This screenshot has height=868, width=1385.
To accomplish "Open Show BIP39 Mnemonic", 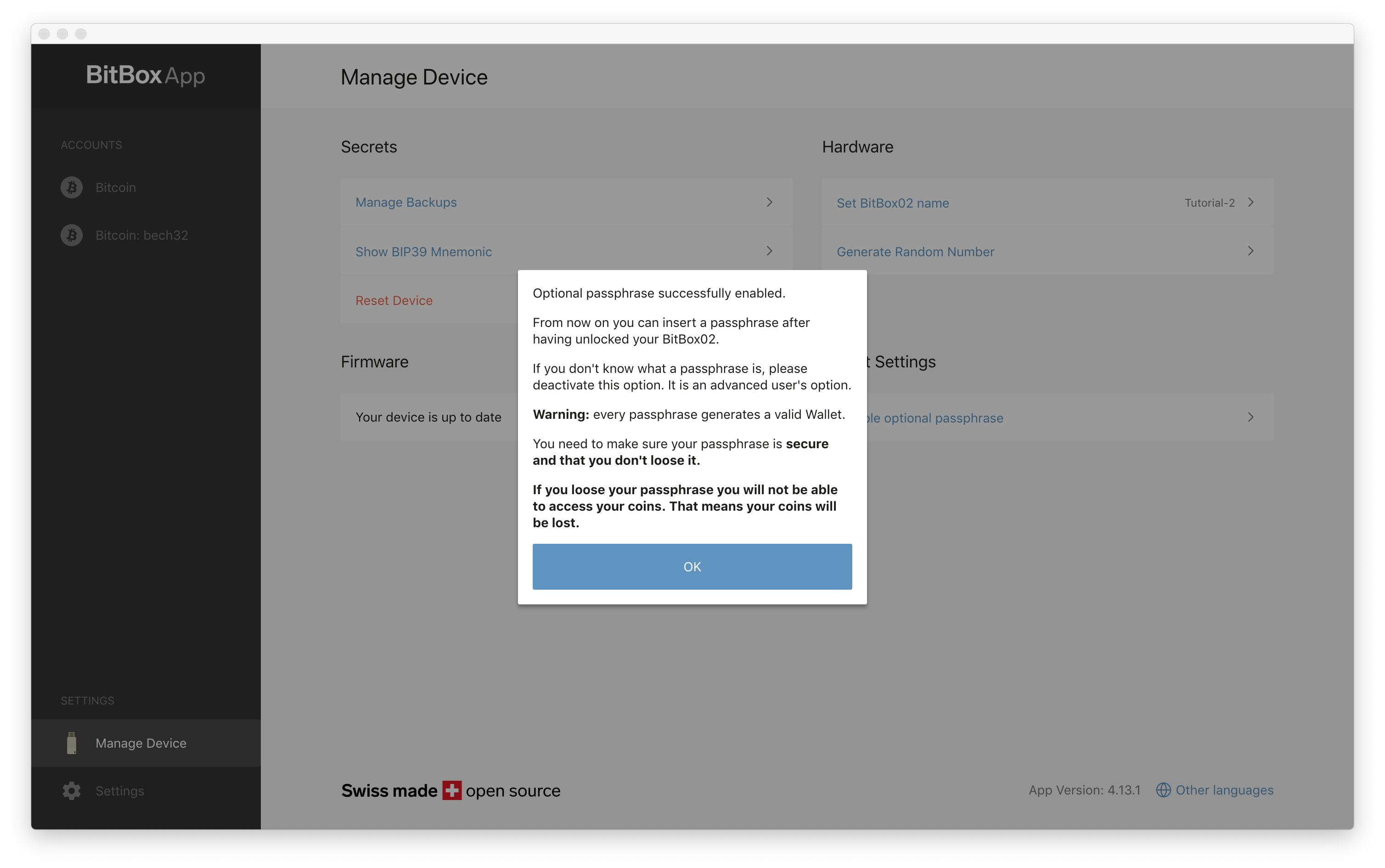I will coord(566,251).
